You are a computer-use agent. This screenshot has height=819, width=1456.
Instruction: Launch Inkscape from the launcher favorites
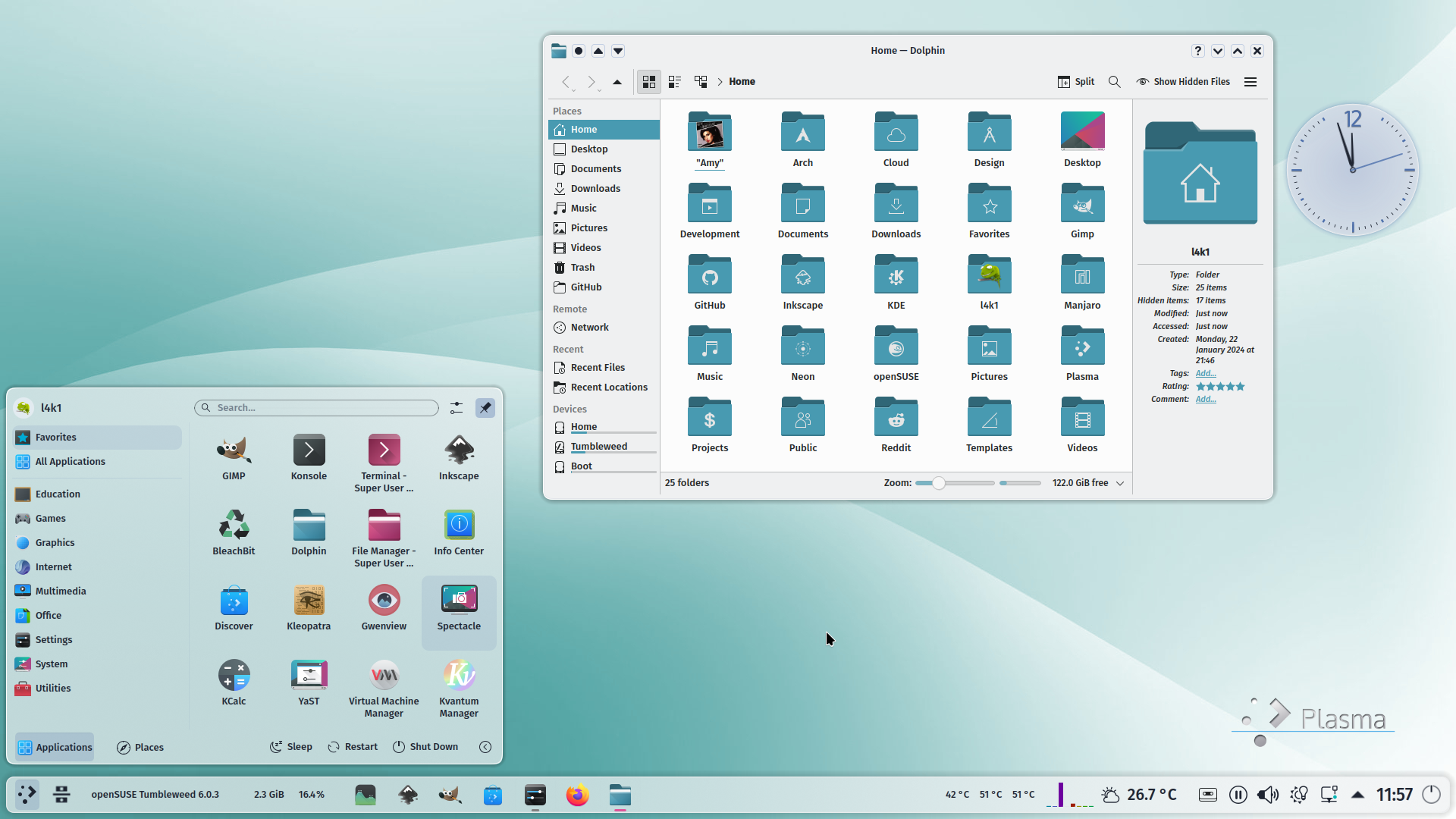[459, 458]
